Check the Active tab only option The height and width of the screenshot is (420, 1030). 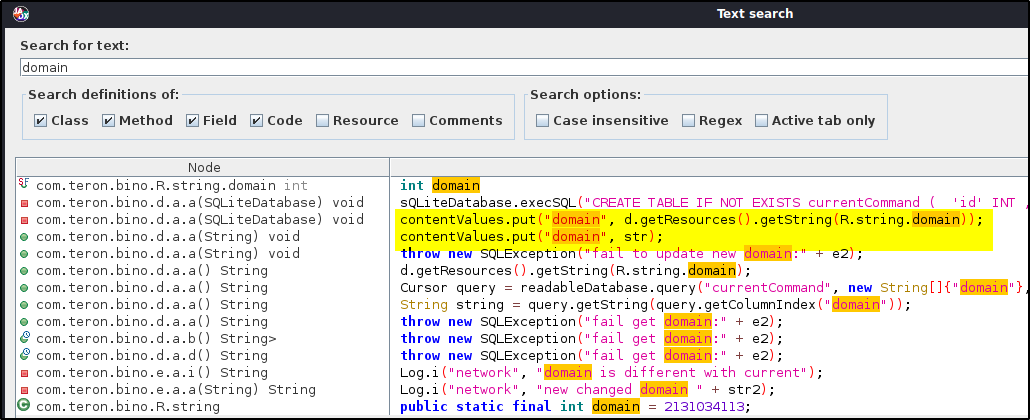762,121
